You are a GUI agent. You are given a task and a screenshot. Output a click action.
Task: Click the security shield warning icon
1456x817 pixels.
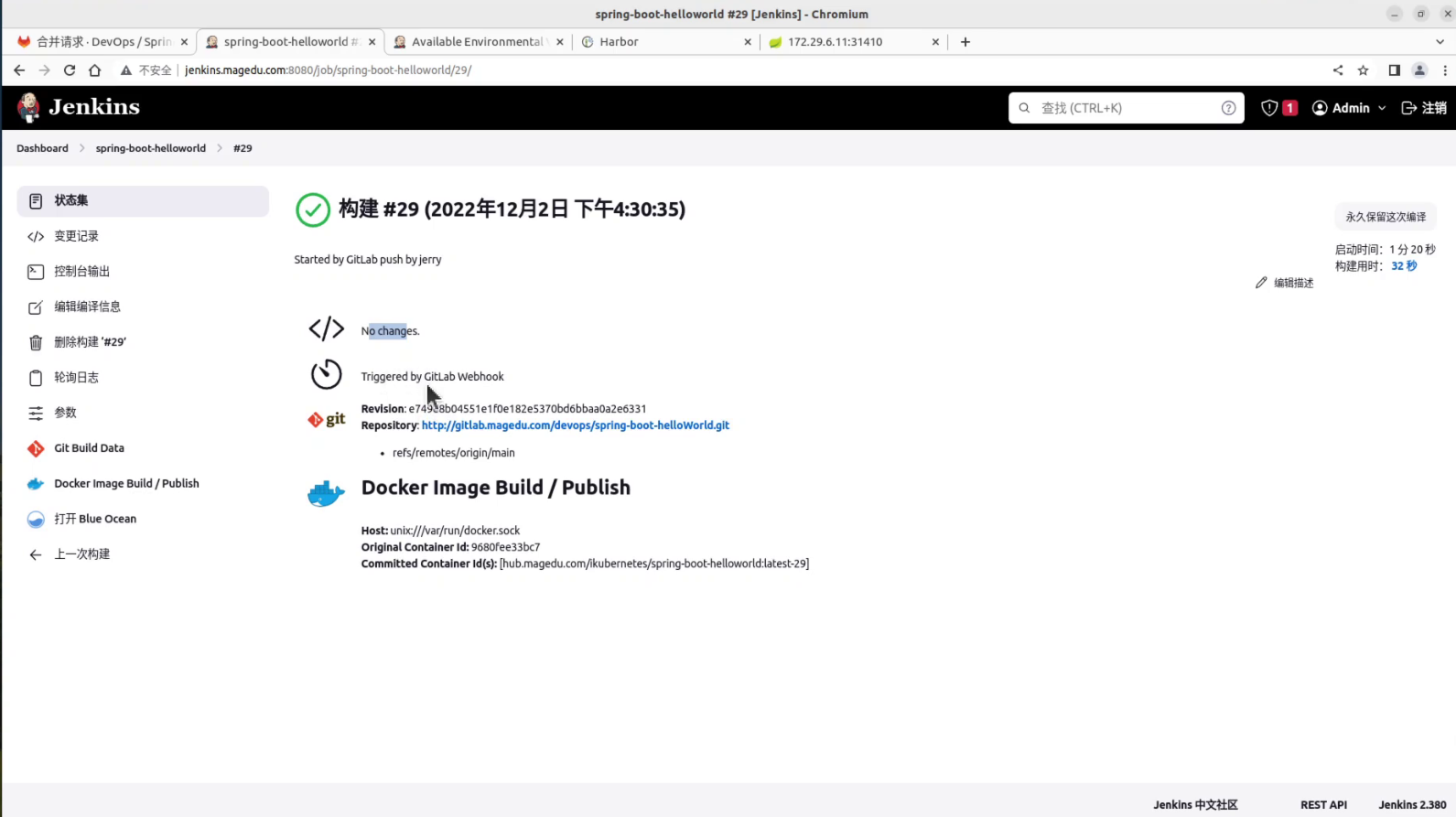coord(1269,108)
